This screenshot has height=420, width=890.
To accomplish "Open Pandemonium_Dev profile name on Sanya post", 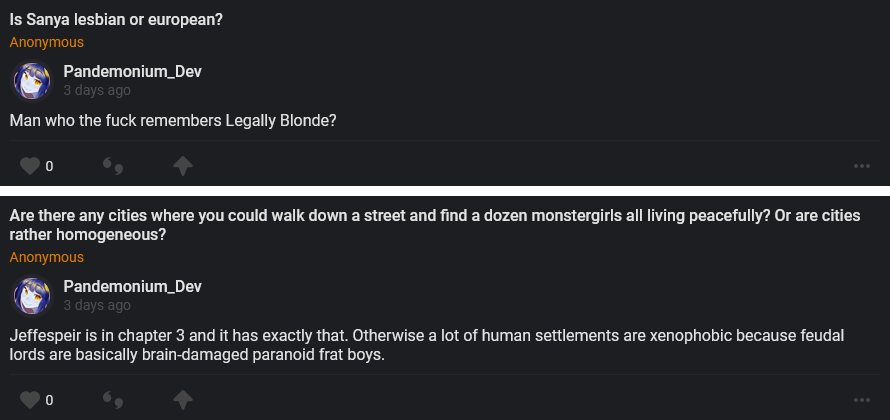I will pos(132,71).
